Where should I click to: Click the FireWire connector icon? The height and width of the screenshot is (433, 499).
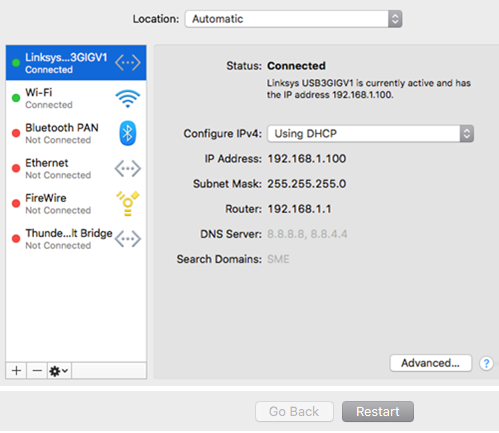click(128, 203)
